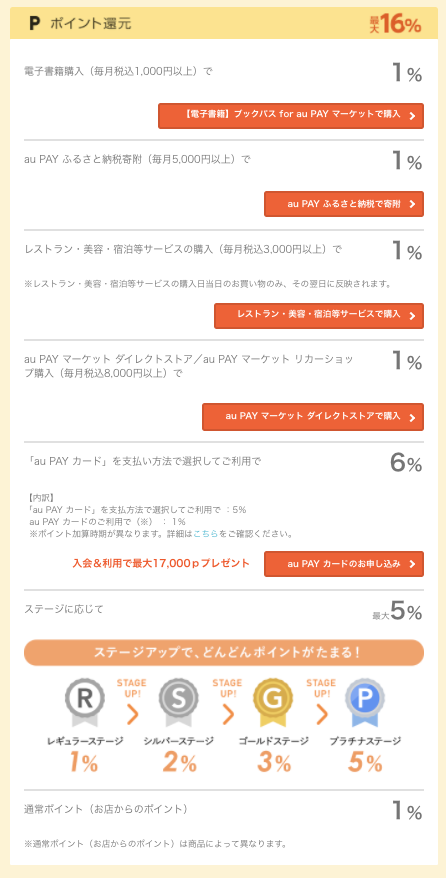The height and width of the screenshot is (878, 446).
Task: Click the 入会＆利用で最大17,000pプレゼント text
Action: pyautogui.click(x=161, y=563)
